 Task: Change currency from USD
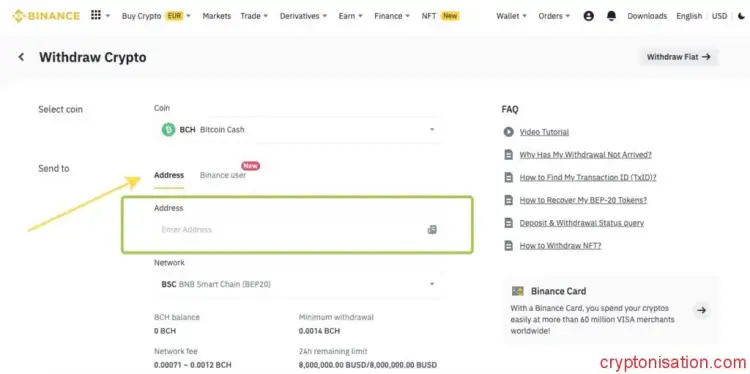(719, 16)
